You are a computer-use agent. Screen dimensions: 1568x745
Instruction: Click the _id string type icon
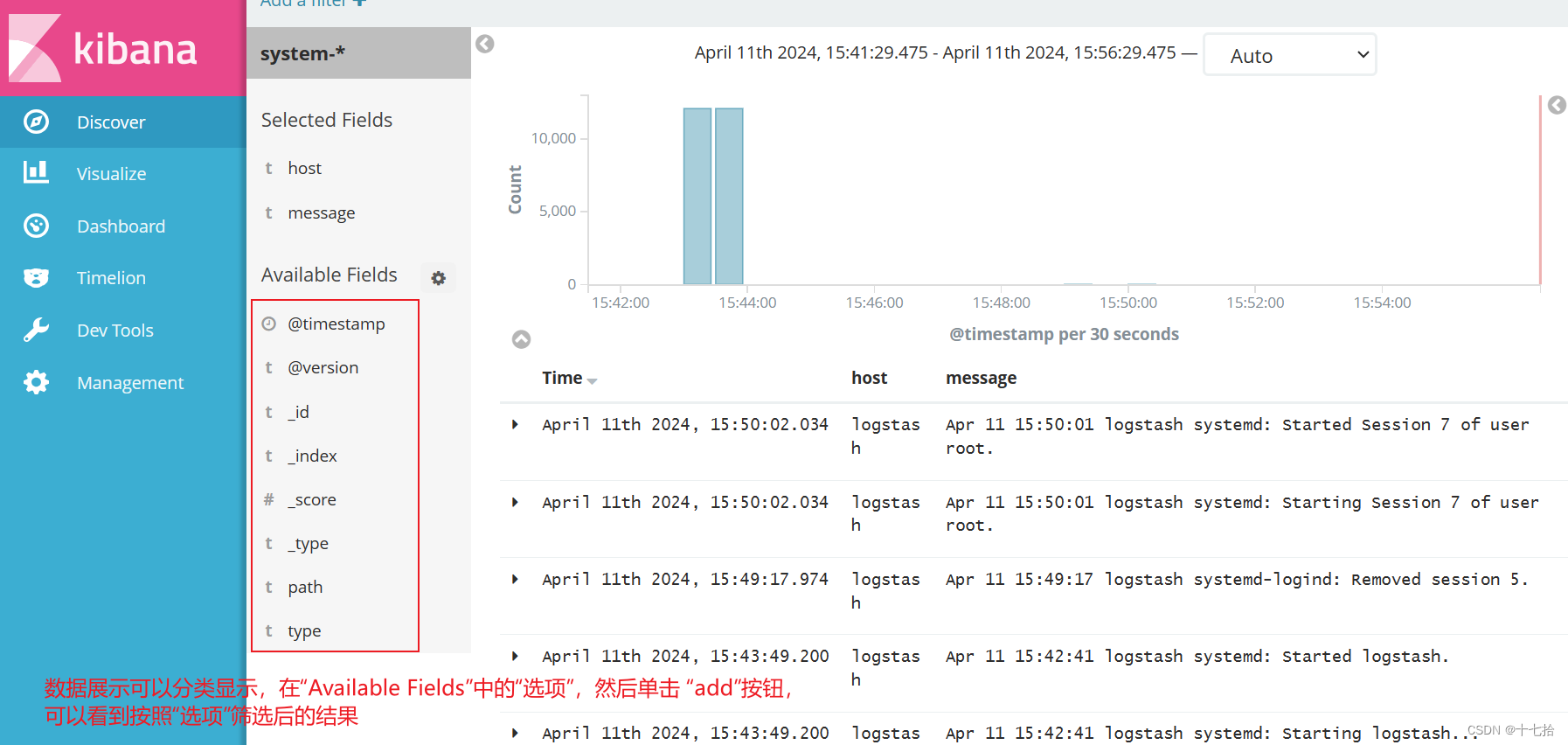269,412
